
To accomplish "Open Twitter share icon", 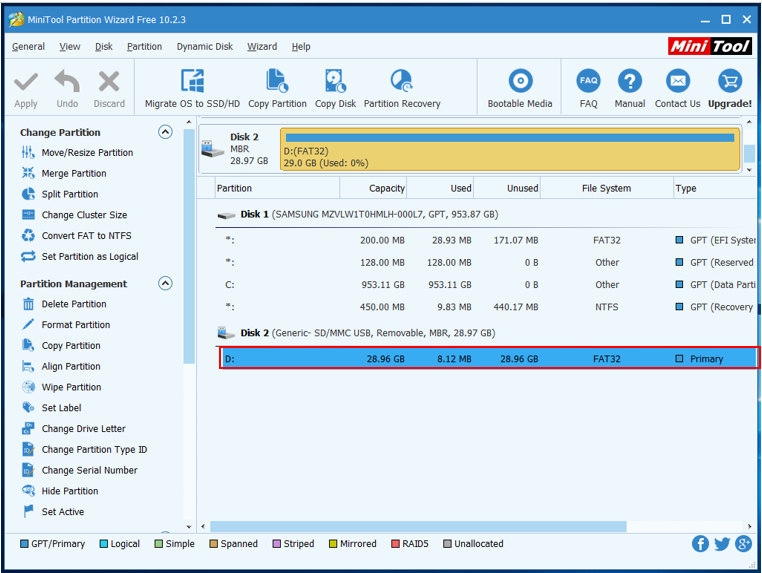I will pyautogui.click(x=722, y=544).
